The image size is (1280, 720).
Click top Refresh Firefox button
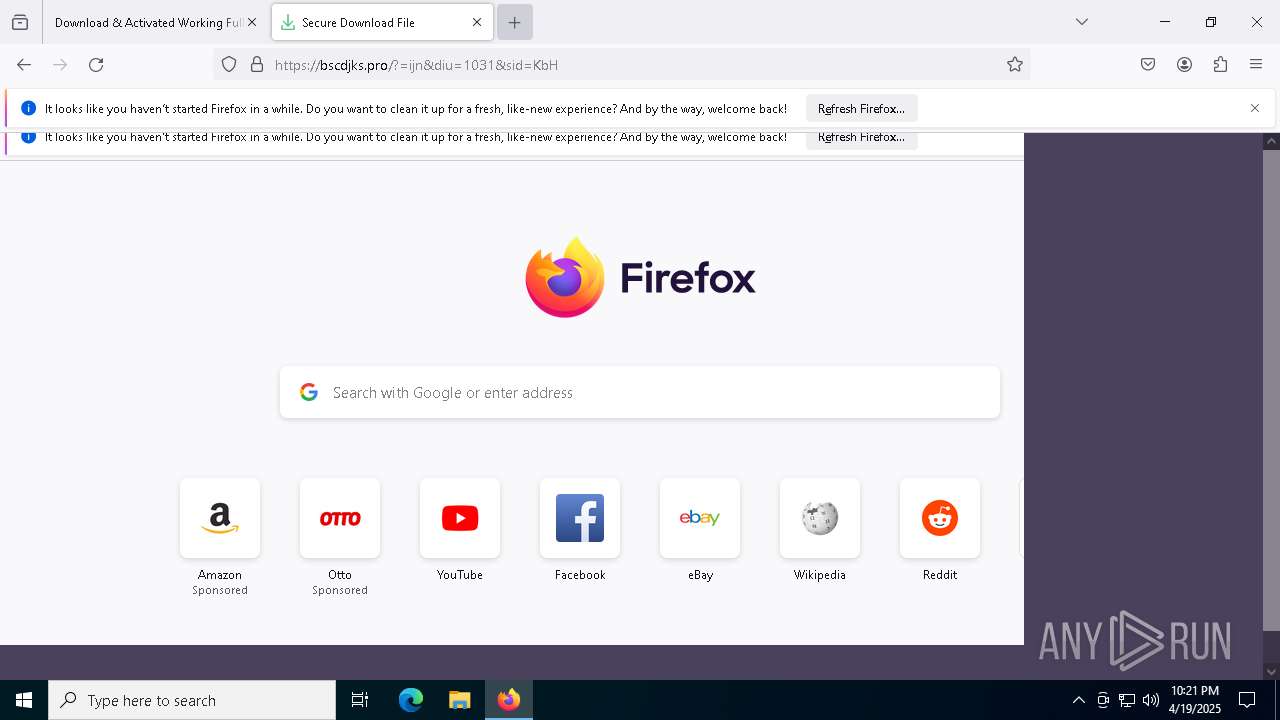coord(861,109)
